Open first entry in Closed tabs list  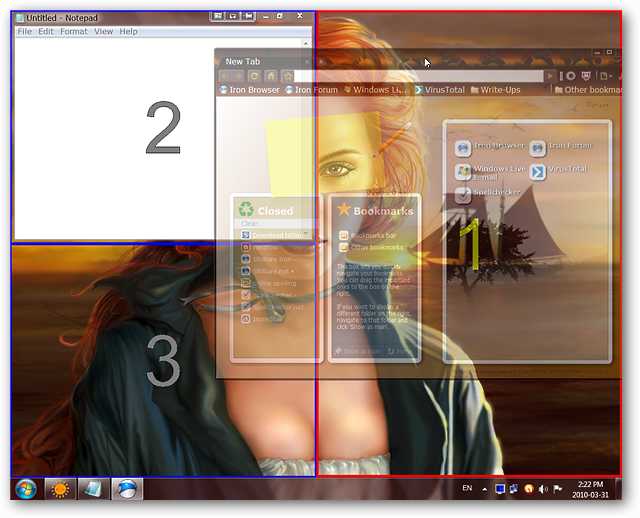(273, 235)
